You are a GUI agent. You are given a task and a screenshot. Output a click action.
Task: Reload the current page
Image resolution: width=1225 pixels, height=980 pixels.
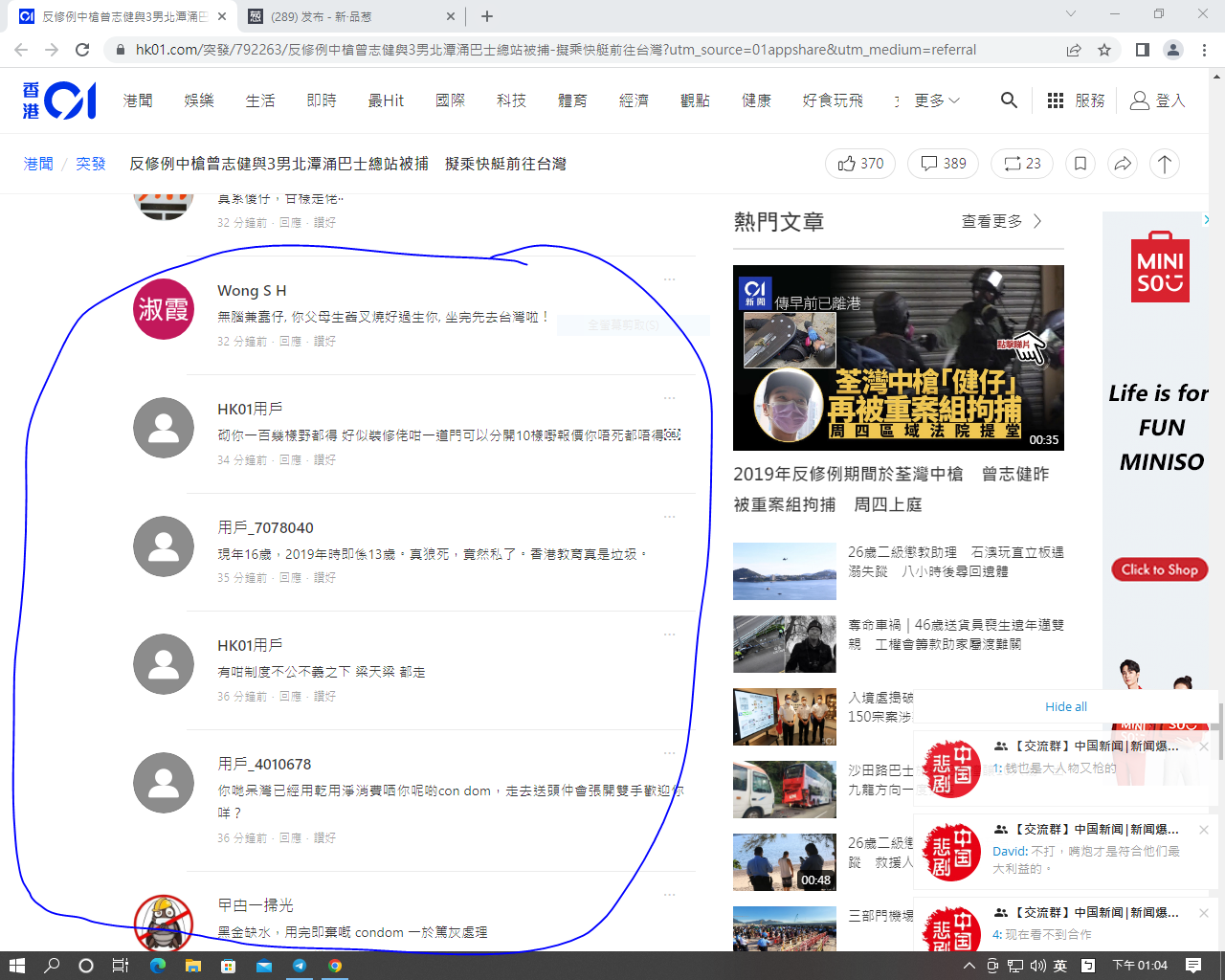[82, 50]
